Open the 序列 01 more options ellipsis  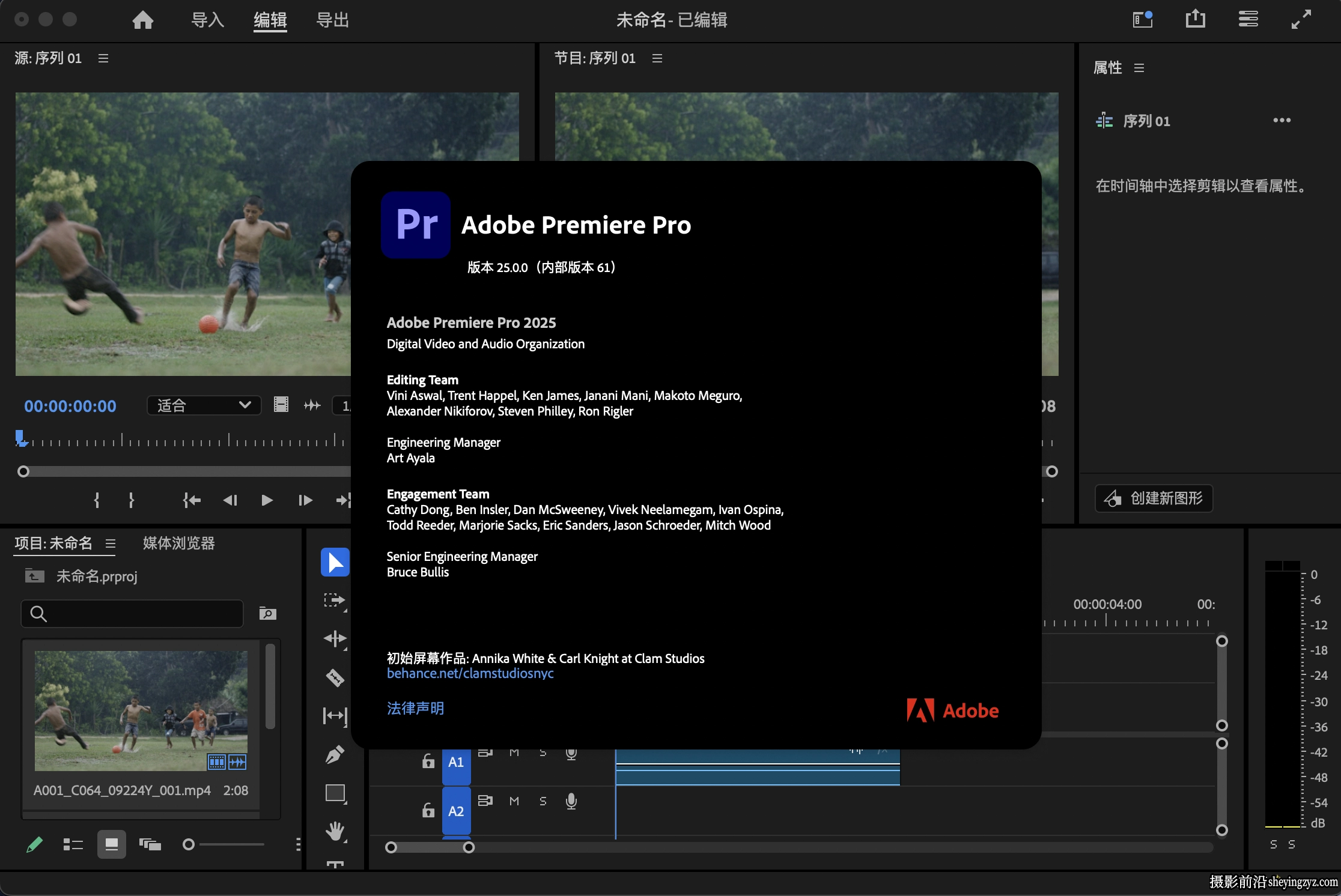pos(1282,120)
